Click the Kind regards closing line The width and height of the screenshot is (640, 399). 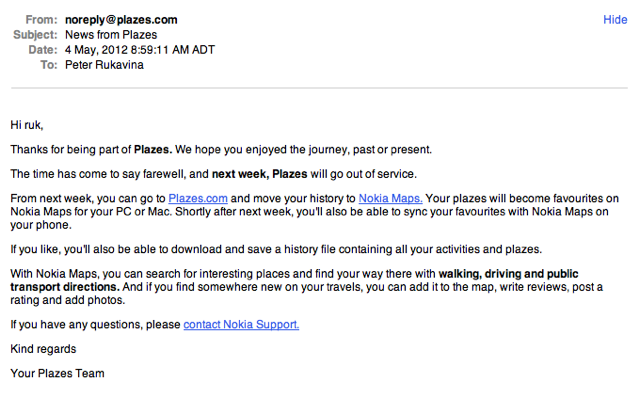tap(43, 349)
